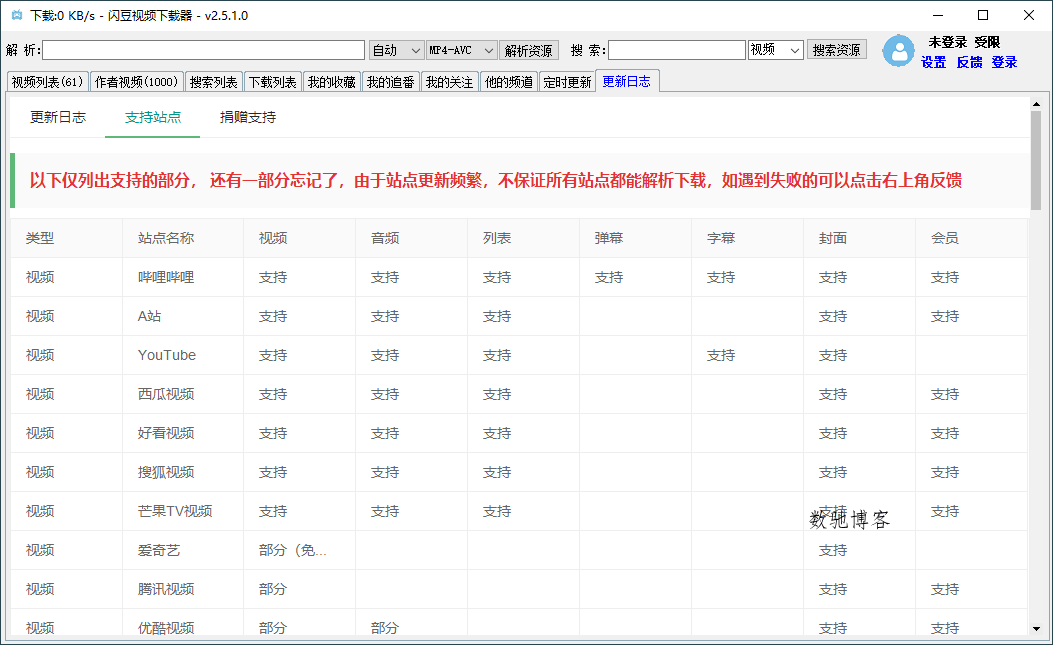
Task: Minimize the 闪豆视频下载器 window
Action: click(938, 15)
